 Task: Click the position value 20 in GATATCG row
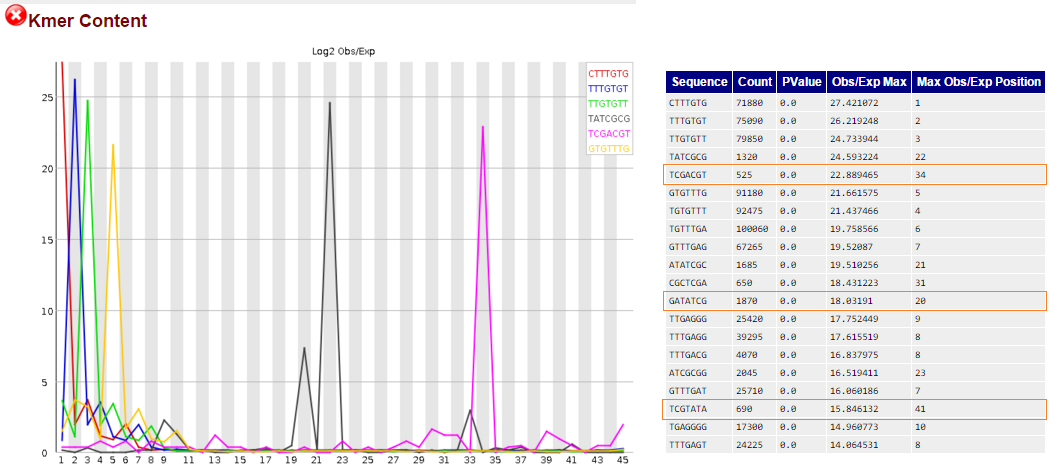(x=921, y=300)
